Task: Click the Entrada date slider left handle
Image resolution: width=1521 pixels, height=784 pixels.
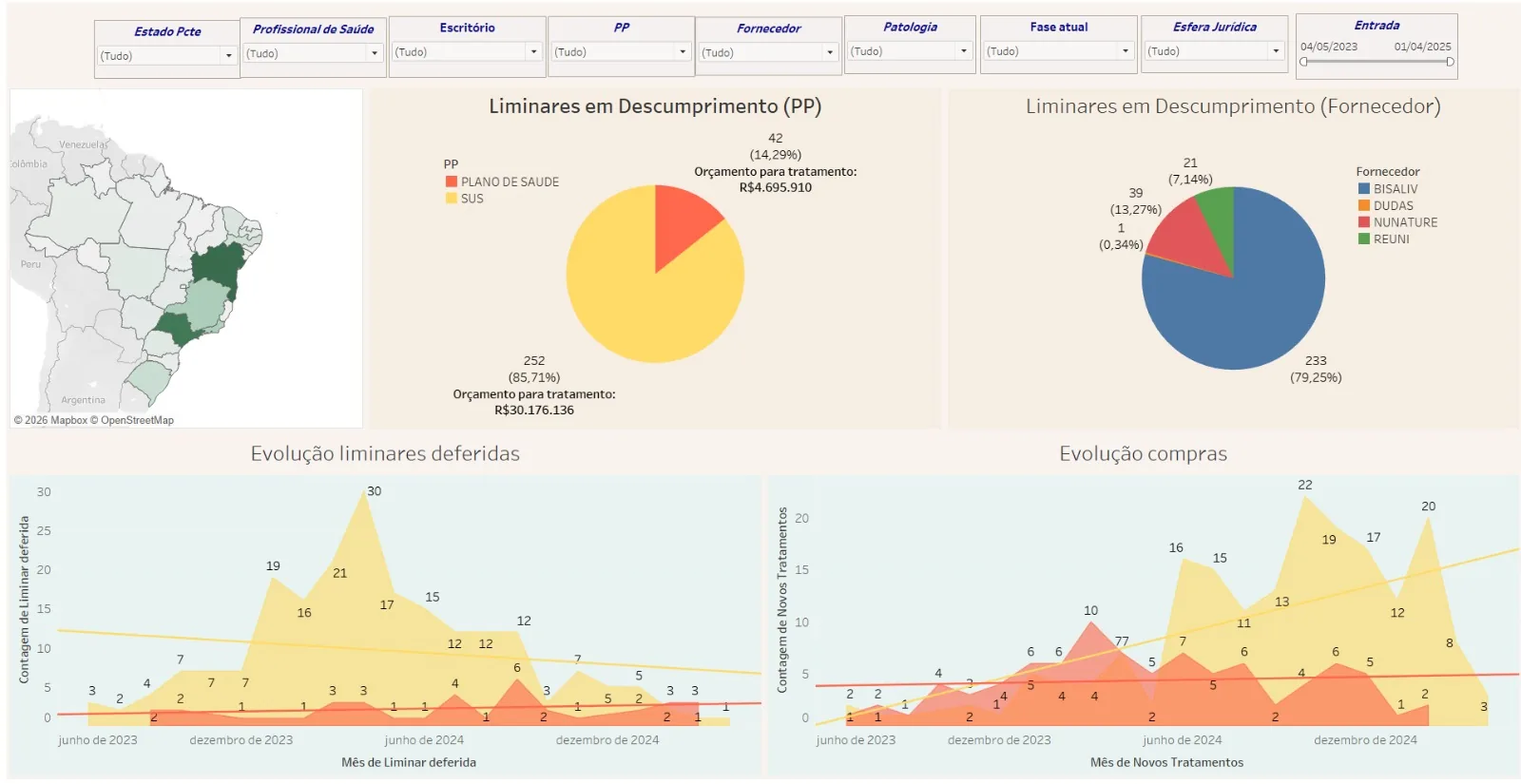Action: pos(1304,62)
